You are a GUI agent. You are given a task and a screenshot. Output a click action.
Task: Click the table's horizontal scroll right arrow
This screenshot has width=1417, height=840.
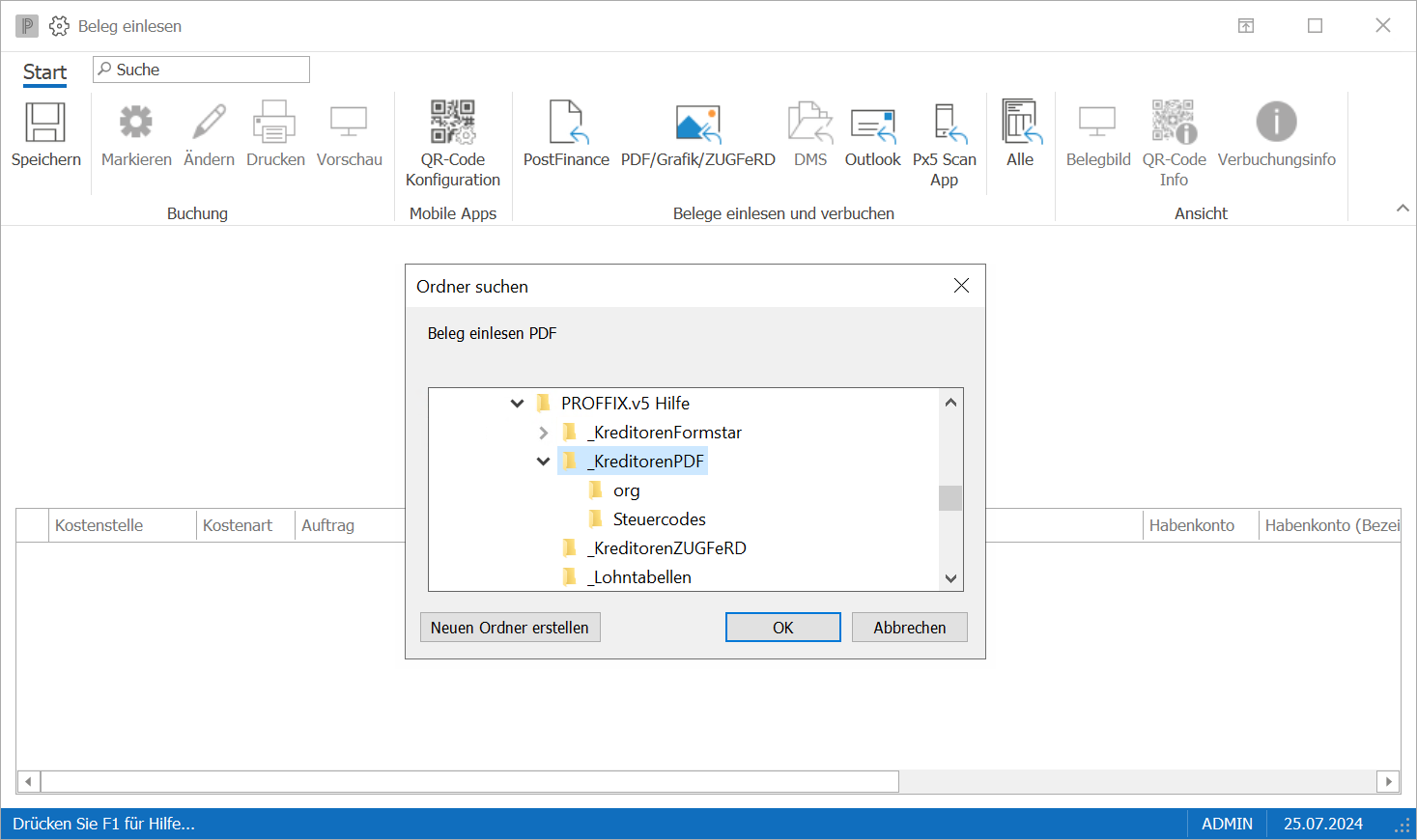click(x=1389, y=781)
